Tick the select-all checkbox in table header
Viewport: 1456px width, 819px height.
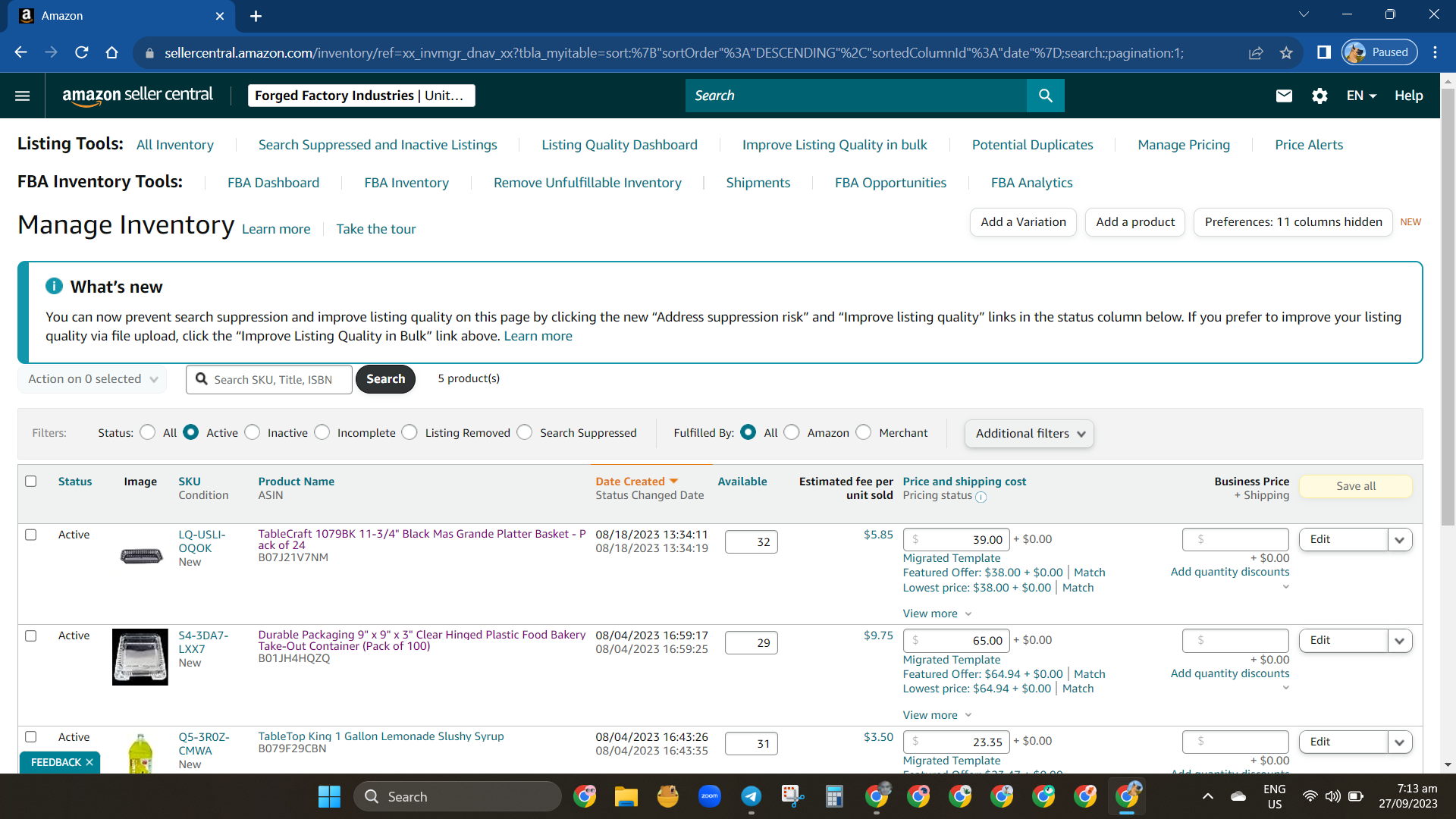pyautogui.click(x=31, y=482)
